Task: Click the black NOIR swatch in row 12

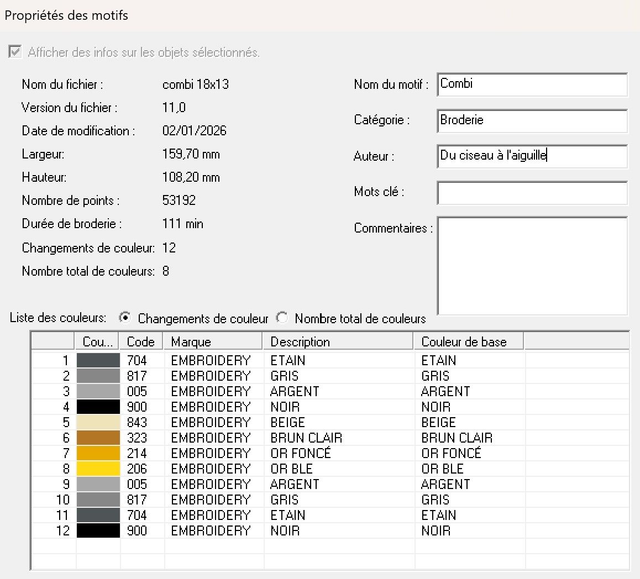Action: click(x=98, y=531)
